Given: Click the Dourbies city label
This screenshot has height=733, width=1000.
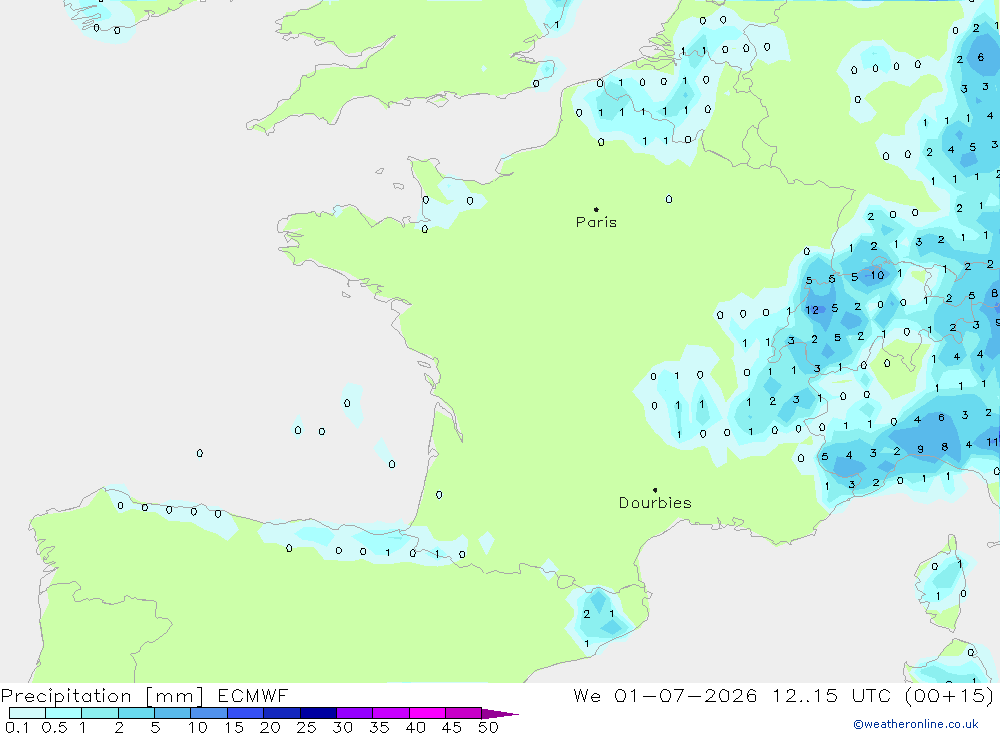Looking at the screenshot, I should (655, 503).
